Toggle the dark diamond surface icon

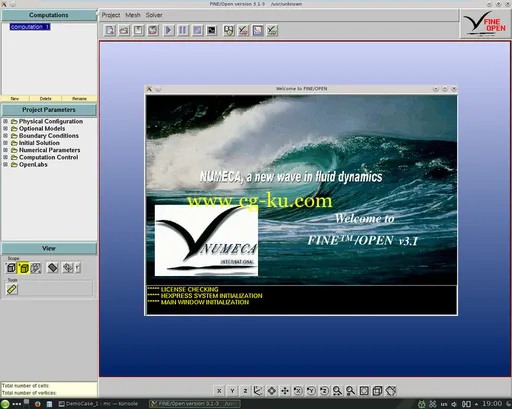point(53,268)
